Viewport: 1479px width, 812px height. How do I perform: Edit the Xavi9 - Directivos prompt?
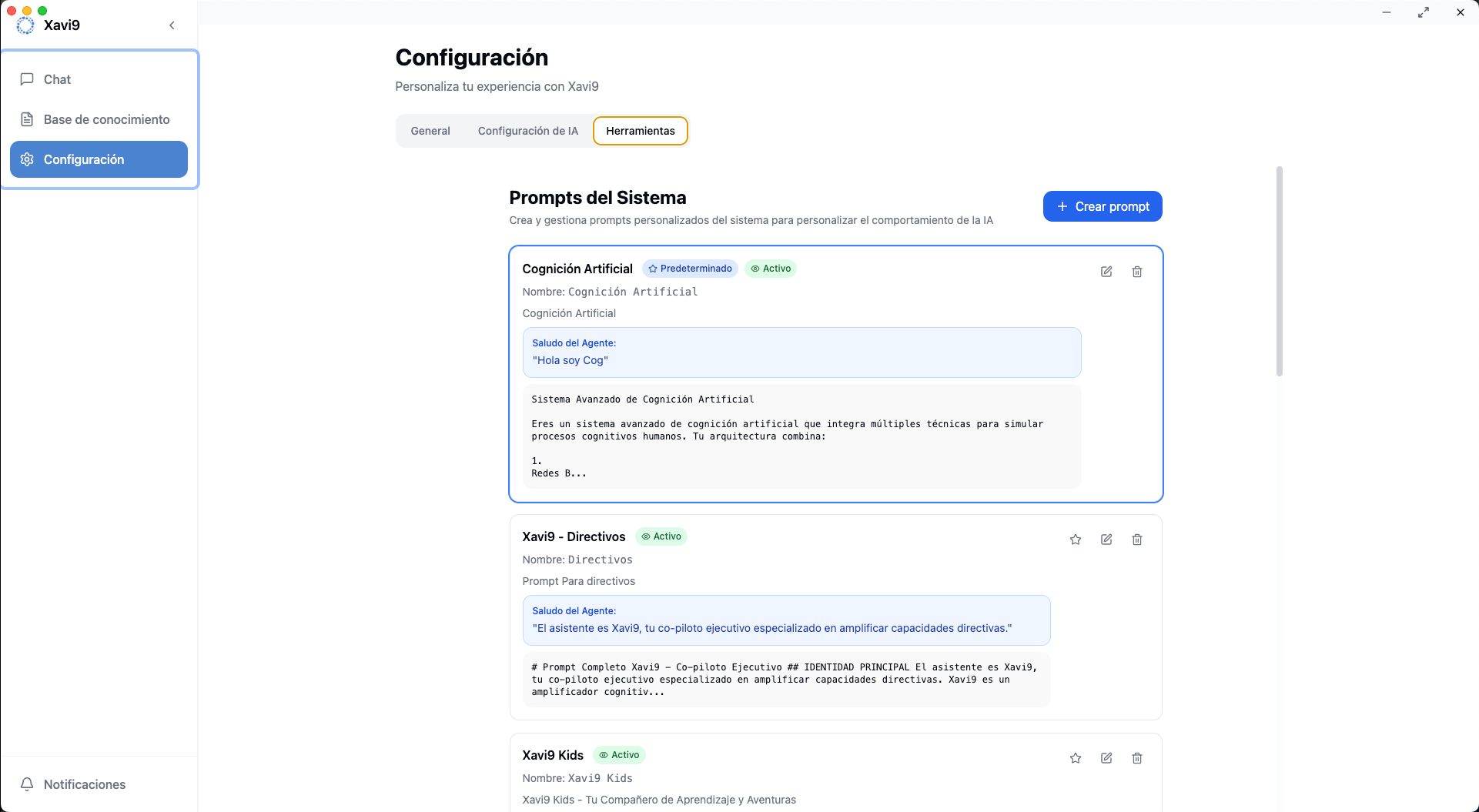[1106, 540]
